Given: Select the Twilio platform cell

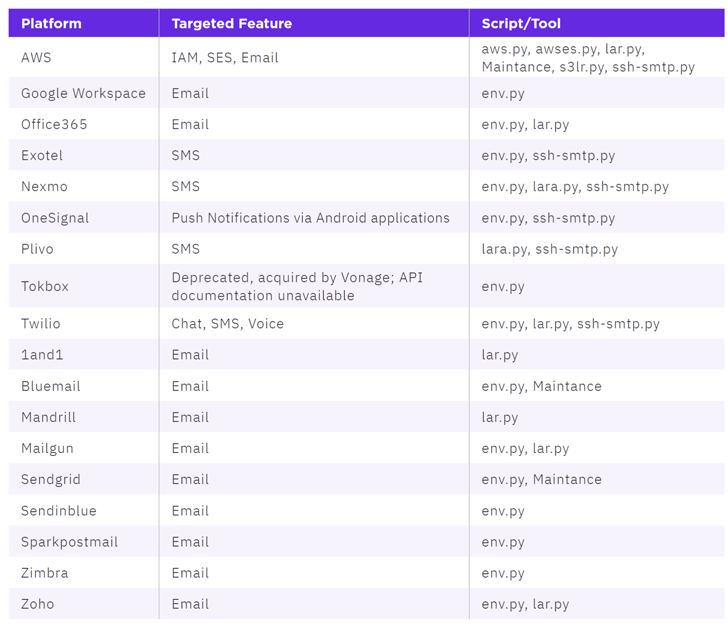Looking at the screenshot, I should coord(41,324).
